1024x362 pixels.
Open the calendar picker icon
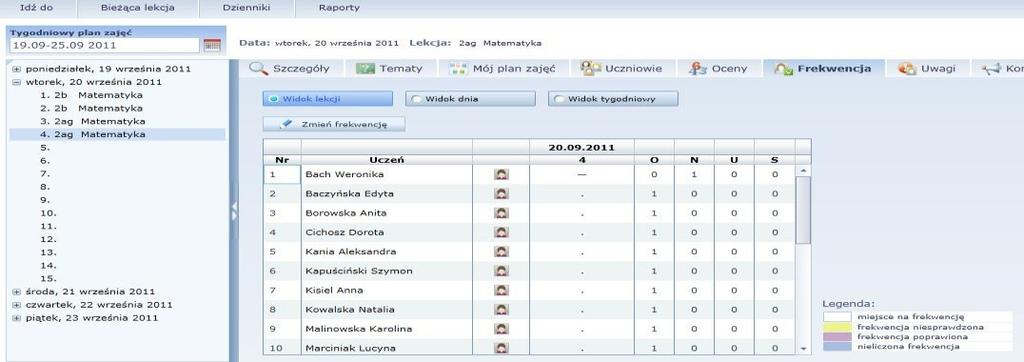click(x=212, y=45)
